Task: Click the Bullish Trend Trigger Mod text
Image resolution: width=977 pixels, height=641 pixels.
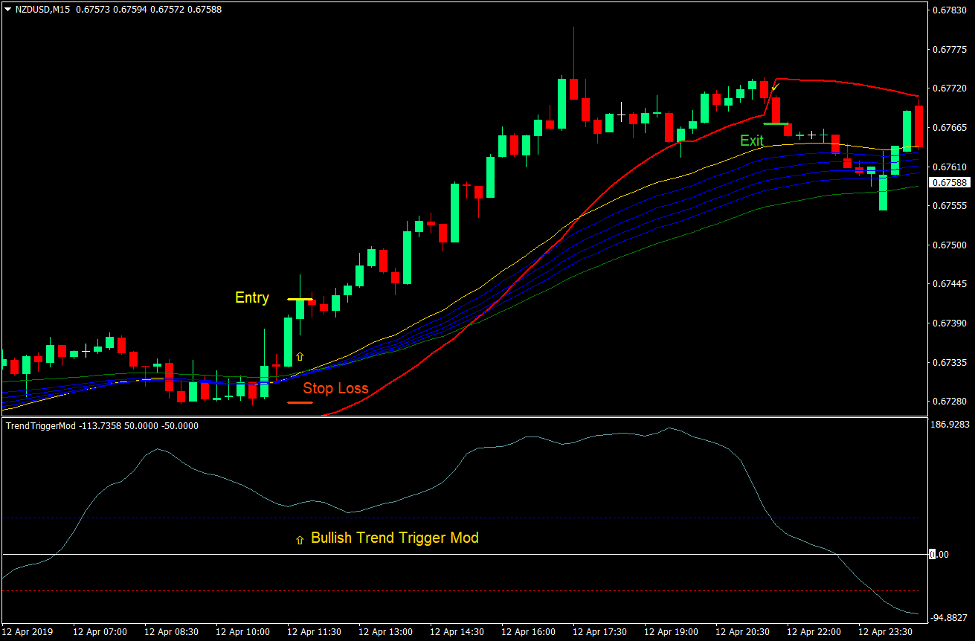Action: pos(396,538)
